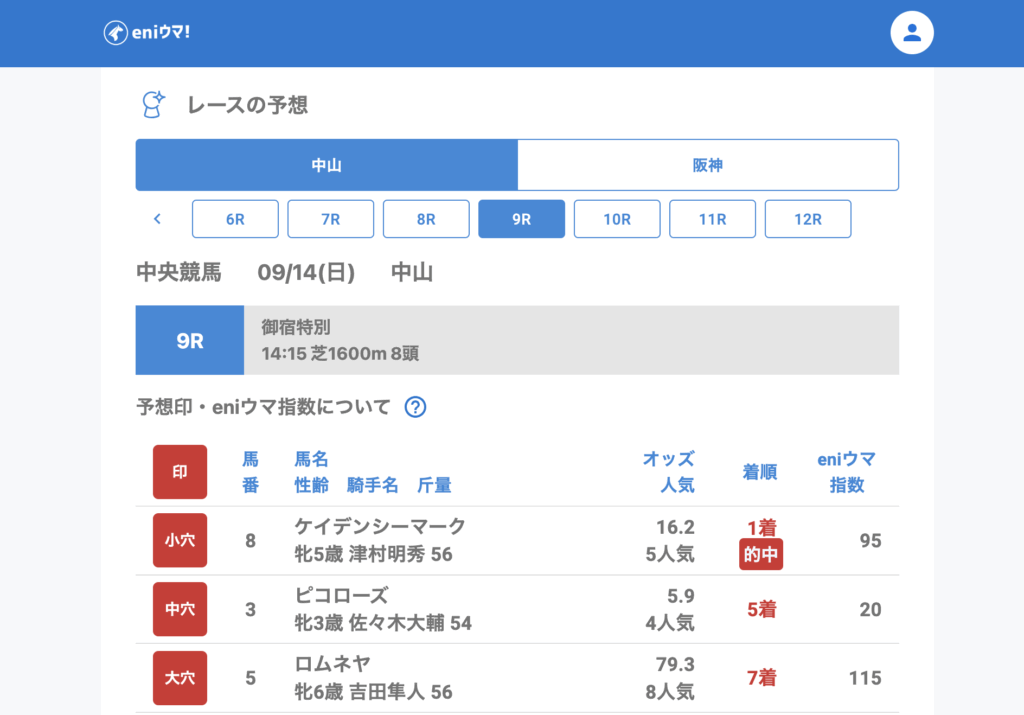Click the レースの予想 prediction icon
This screenshot has height=715, width=1024.
tap(153, 104)
